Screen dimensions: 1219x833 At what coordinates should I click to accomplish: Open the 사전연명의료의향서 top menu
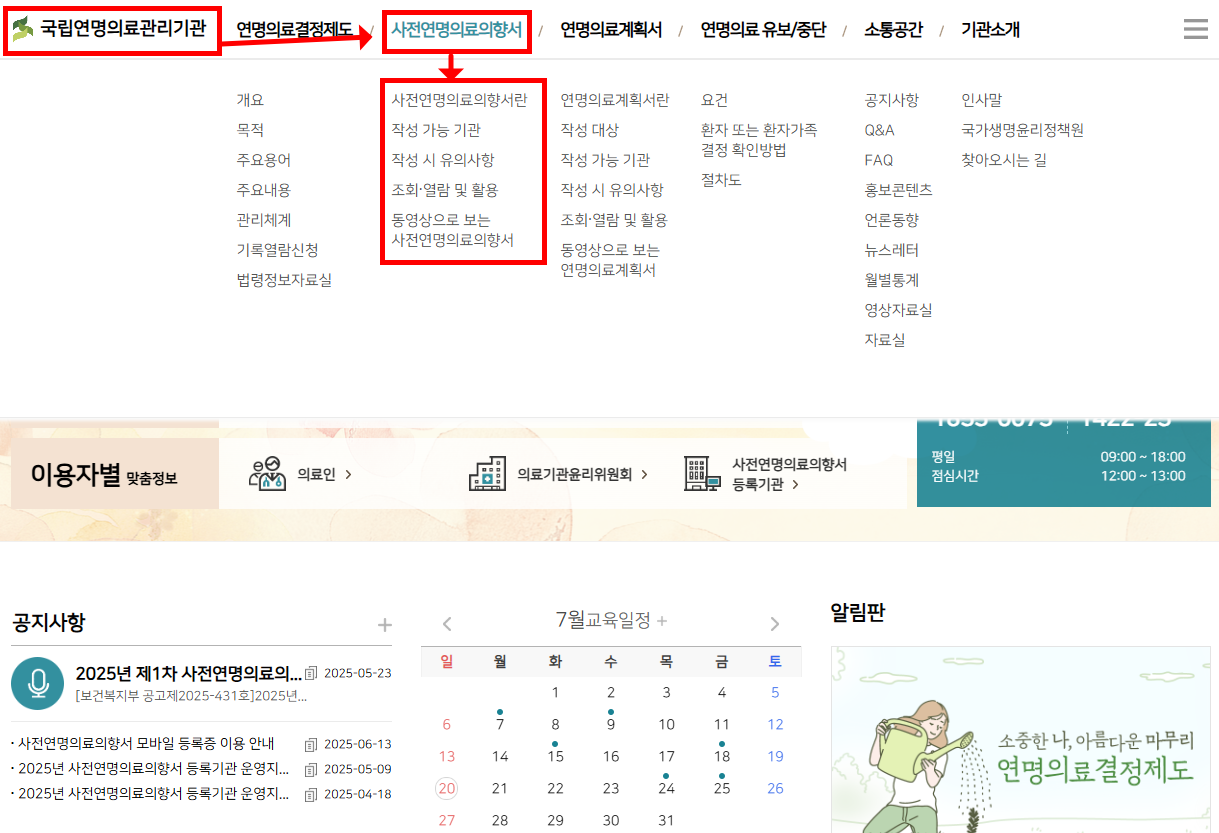tap(456, 30)
